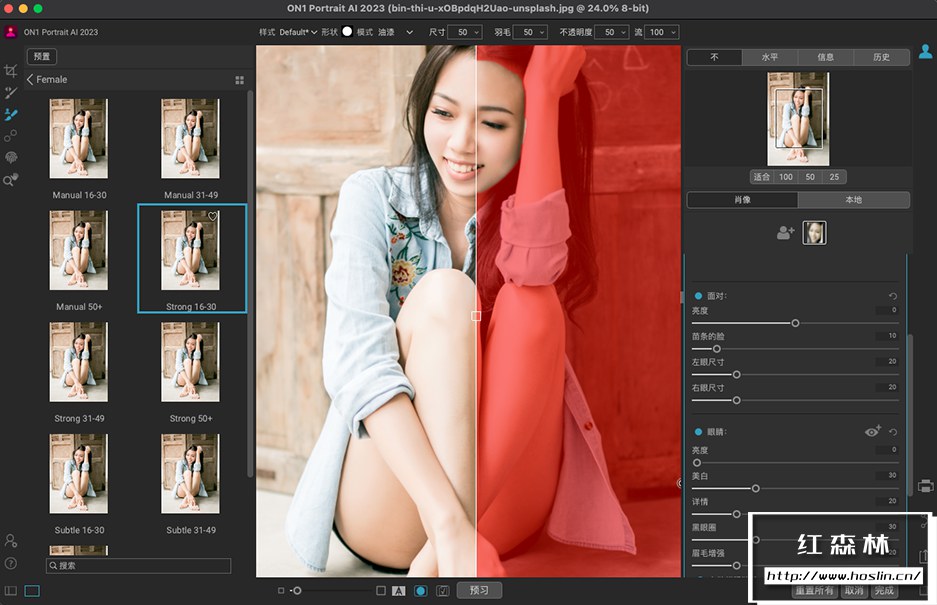This screenshot has width=937, height=605.
Task: Select the Crop tool in left toolbar
Action: pyautogui.click(x=10, y=71)
